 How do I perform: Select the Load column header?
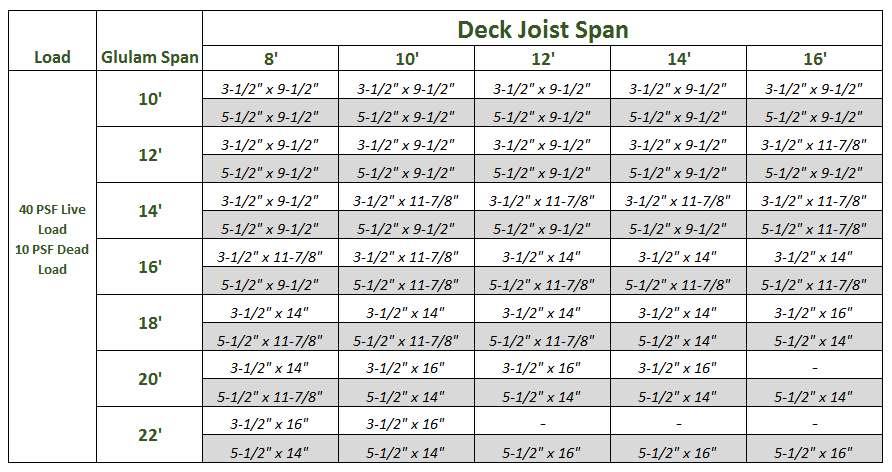[52, 57]
